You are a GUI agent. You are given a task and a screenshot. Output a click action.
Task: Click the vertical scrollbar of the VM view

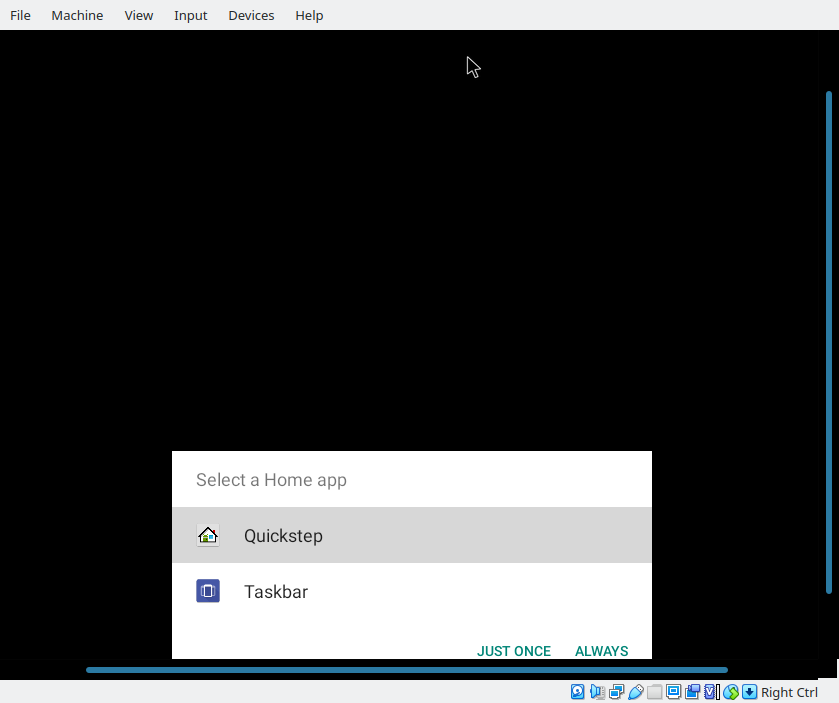point(829,342)
